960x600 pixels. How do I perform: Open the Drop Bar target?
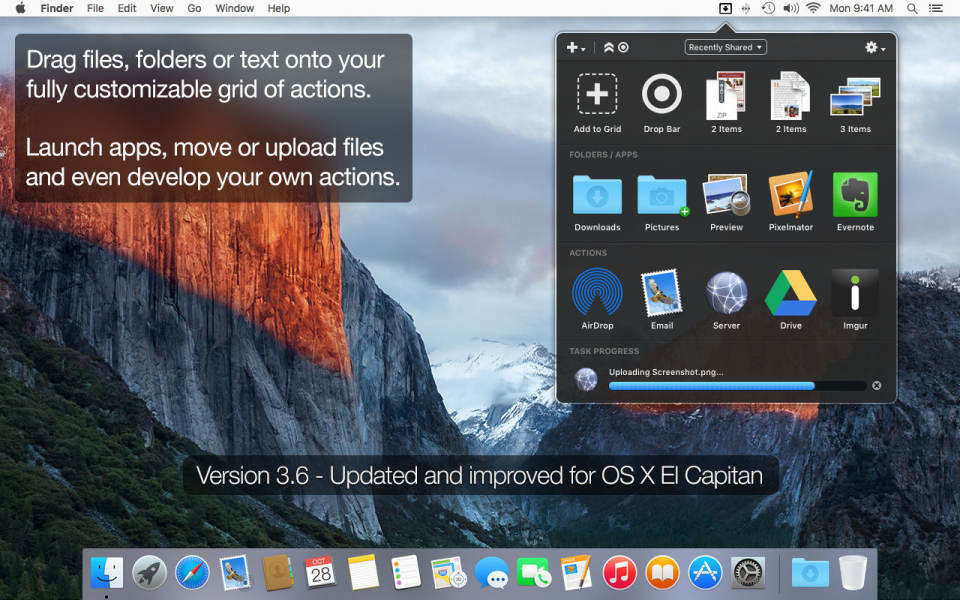pos(662,94)
